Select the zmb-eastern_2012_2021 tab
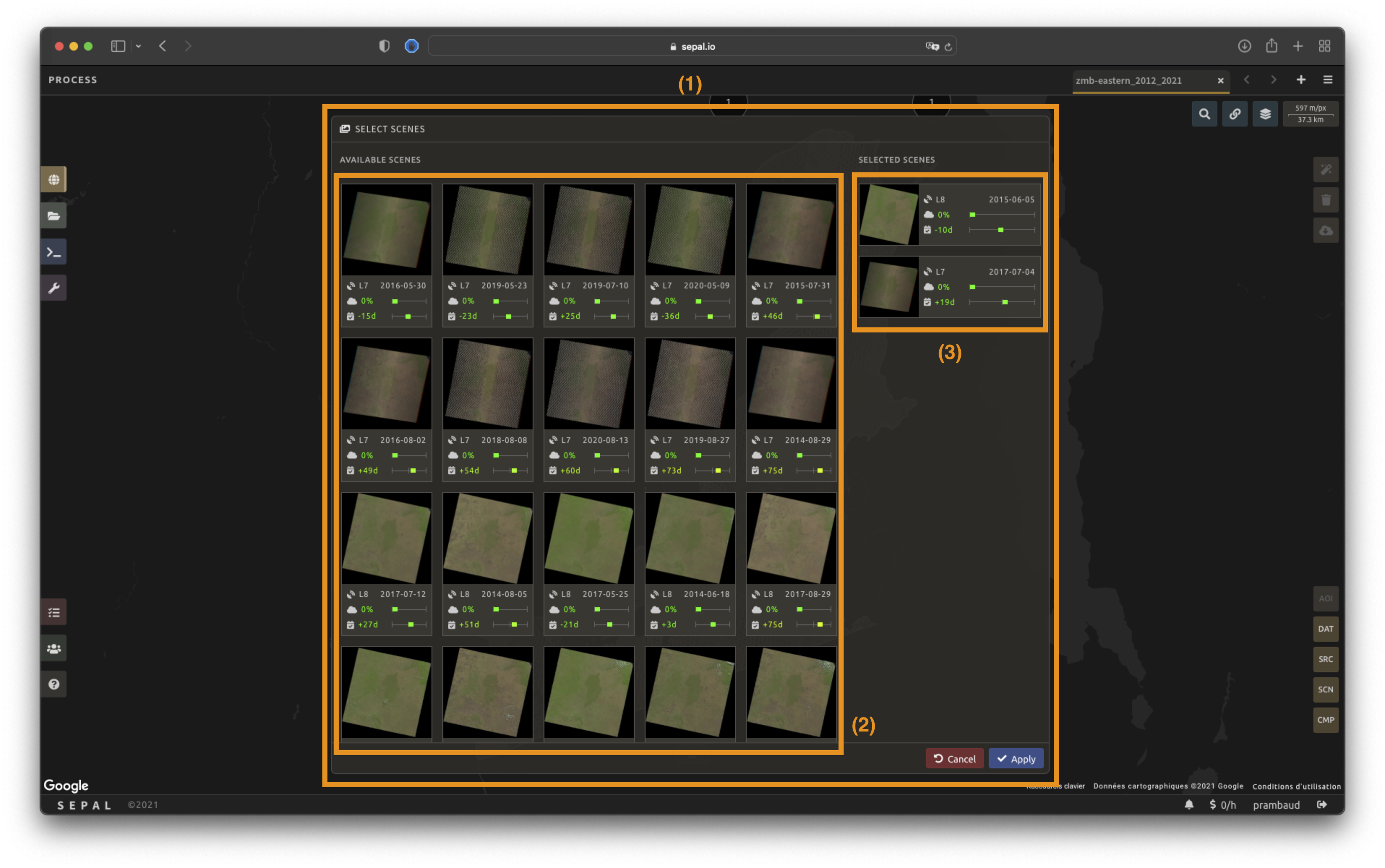 pos(1128,80)
